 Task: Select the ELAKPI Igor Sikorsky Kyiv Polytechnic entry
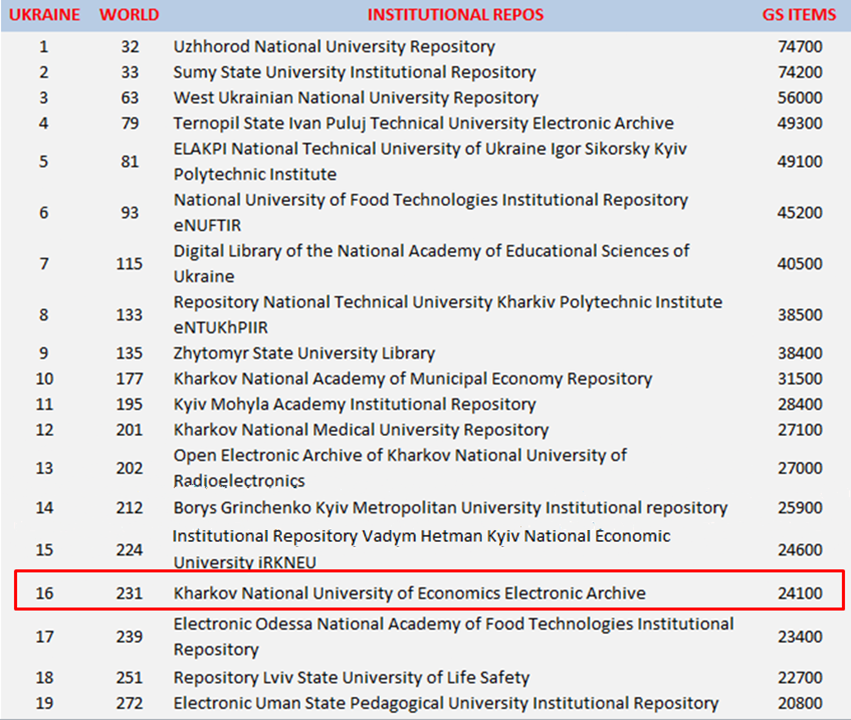click(x=430, y=161)
